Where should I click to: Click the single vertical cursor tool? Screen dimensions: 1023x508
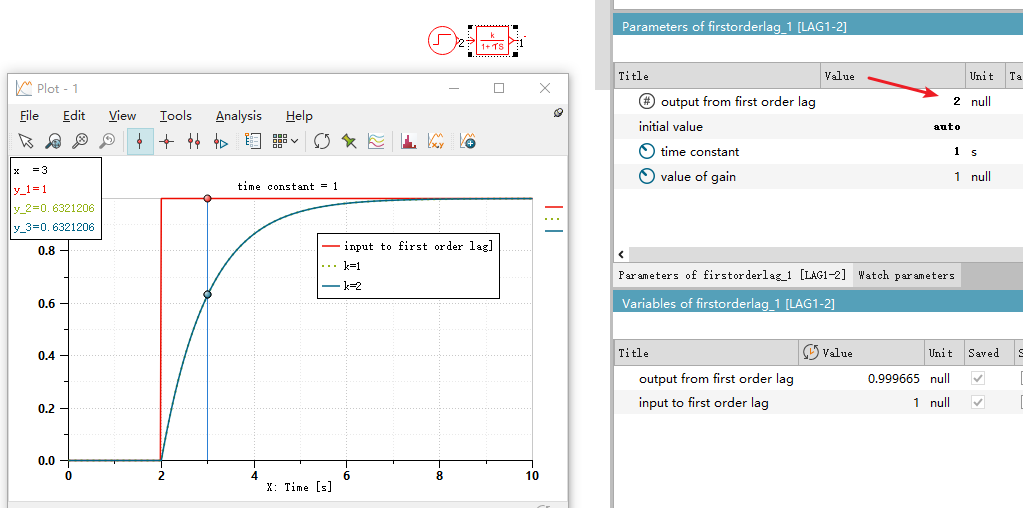coord(139,142)
